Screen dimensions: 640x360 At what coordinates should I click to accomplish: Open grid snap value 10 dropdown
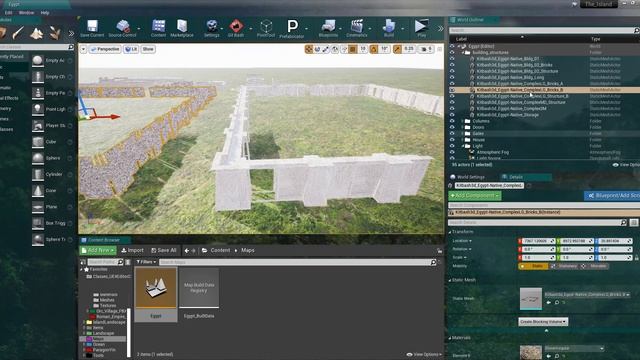(363, 49)
